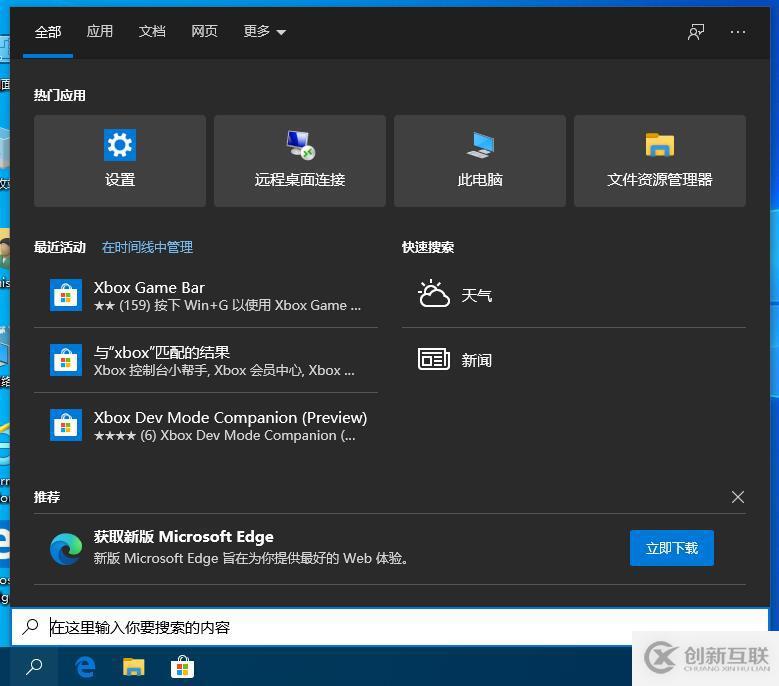The height and width of the screenshot is (686, 779).
Task: Select the 天气 quick search label
Action: coord(476,296)
